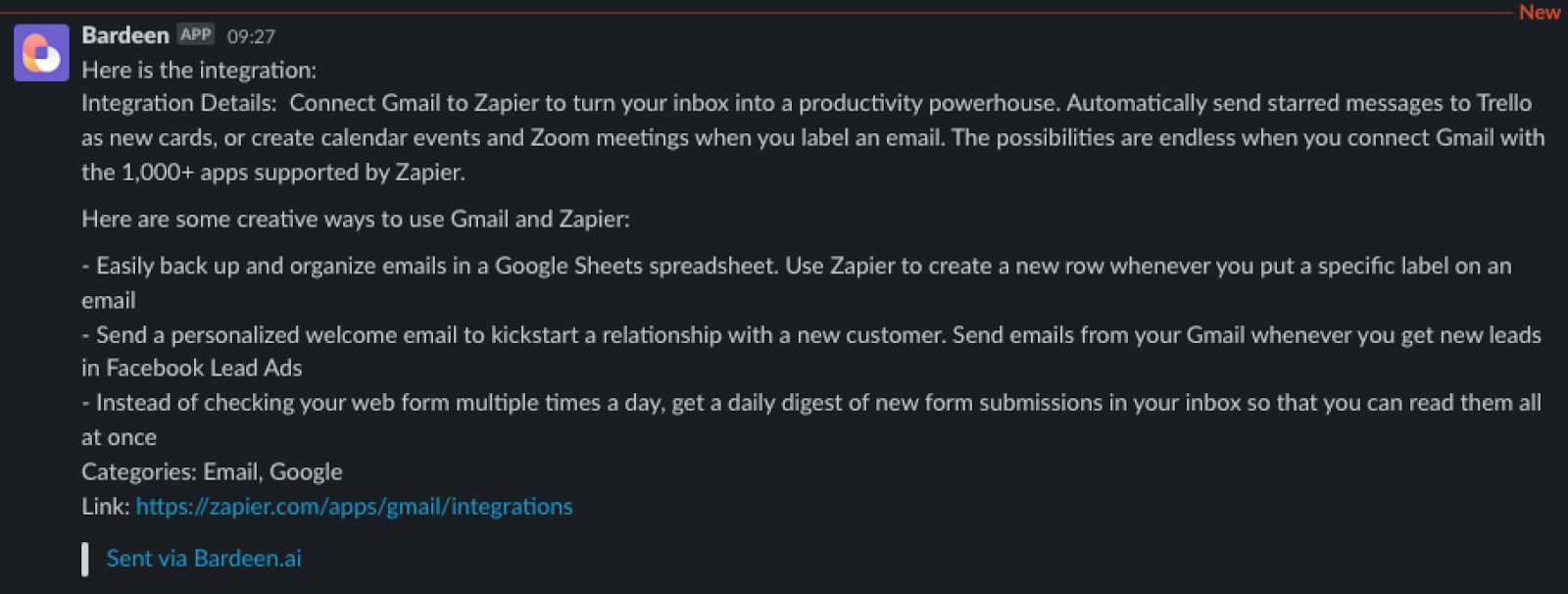Open the 09:27 message timestamp
Screen dimensions: 1568x594
[x=251, y=36]
